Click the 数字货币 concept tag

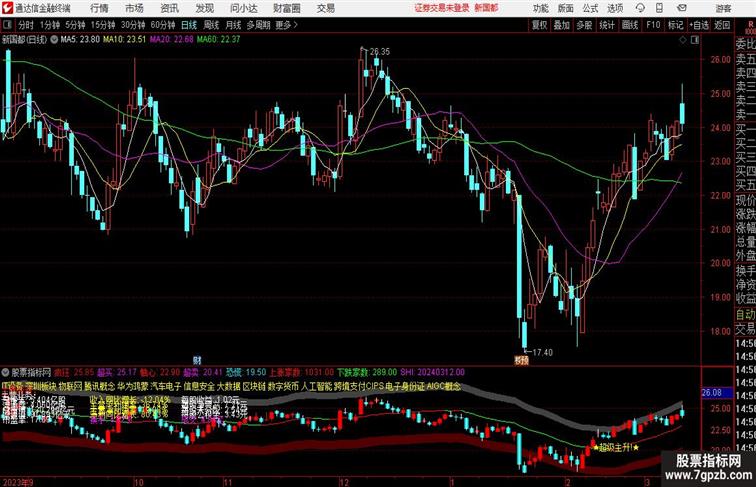283,386
